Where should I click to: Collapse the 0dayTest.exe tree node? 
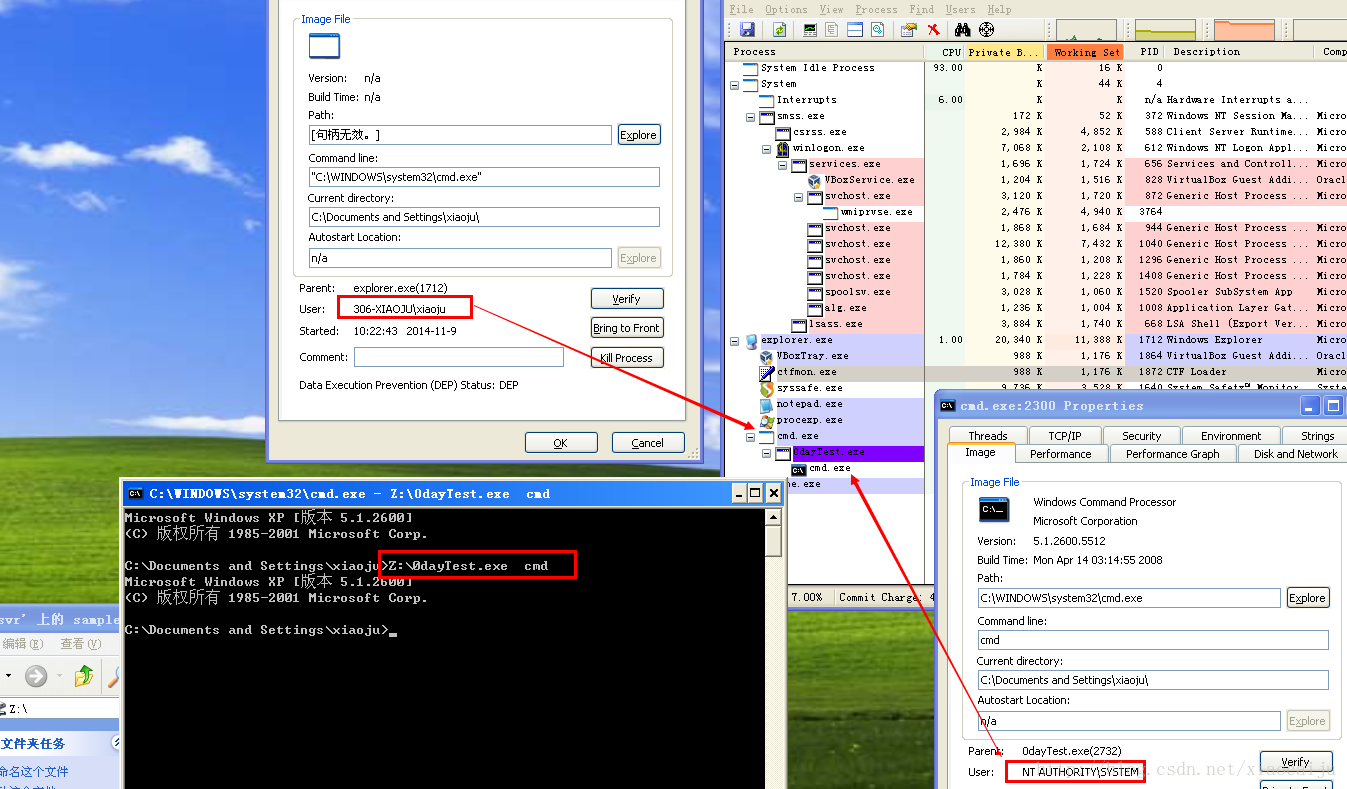pyautogui.click(x=767, y=452)
